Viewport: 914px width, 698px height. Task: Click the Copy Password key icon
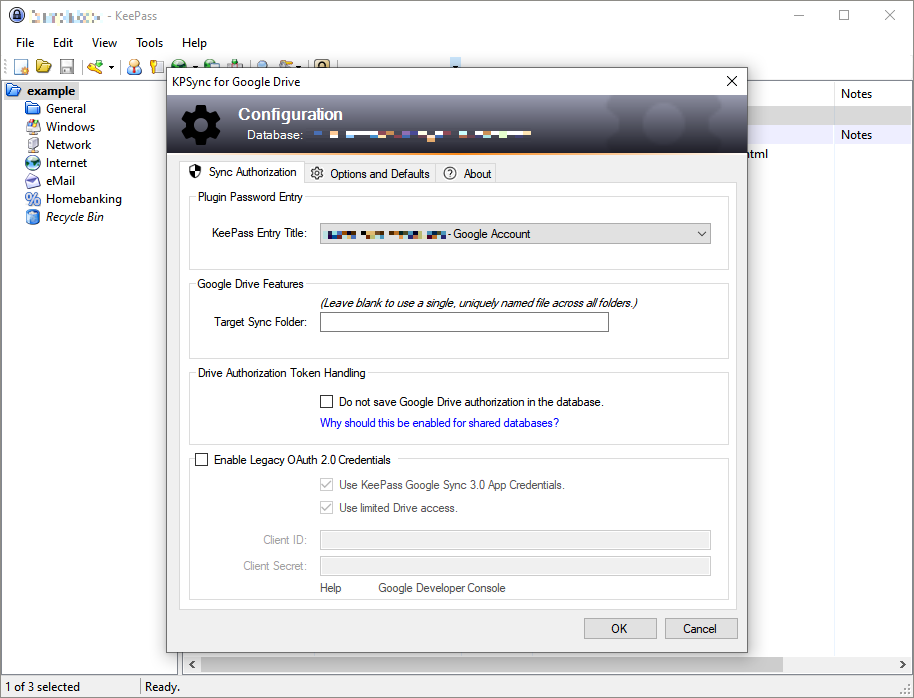pos(156,67)
